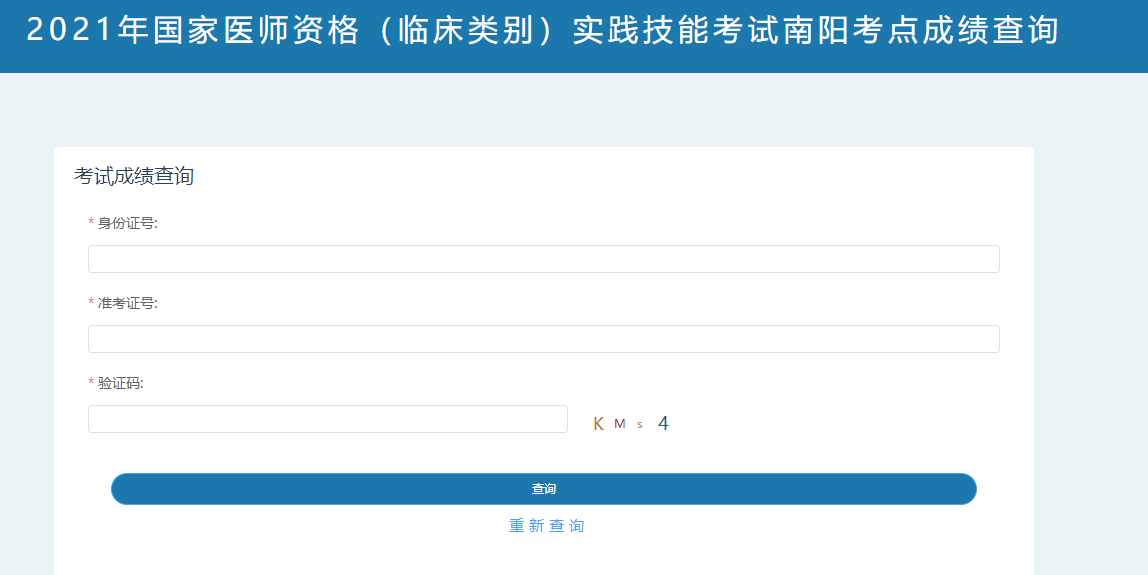Click red asterisk beside 身份证号

coord(91,223)
